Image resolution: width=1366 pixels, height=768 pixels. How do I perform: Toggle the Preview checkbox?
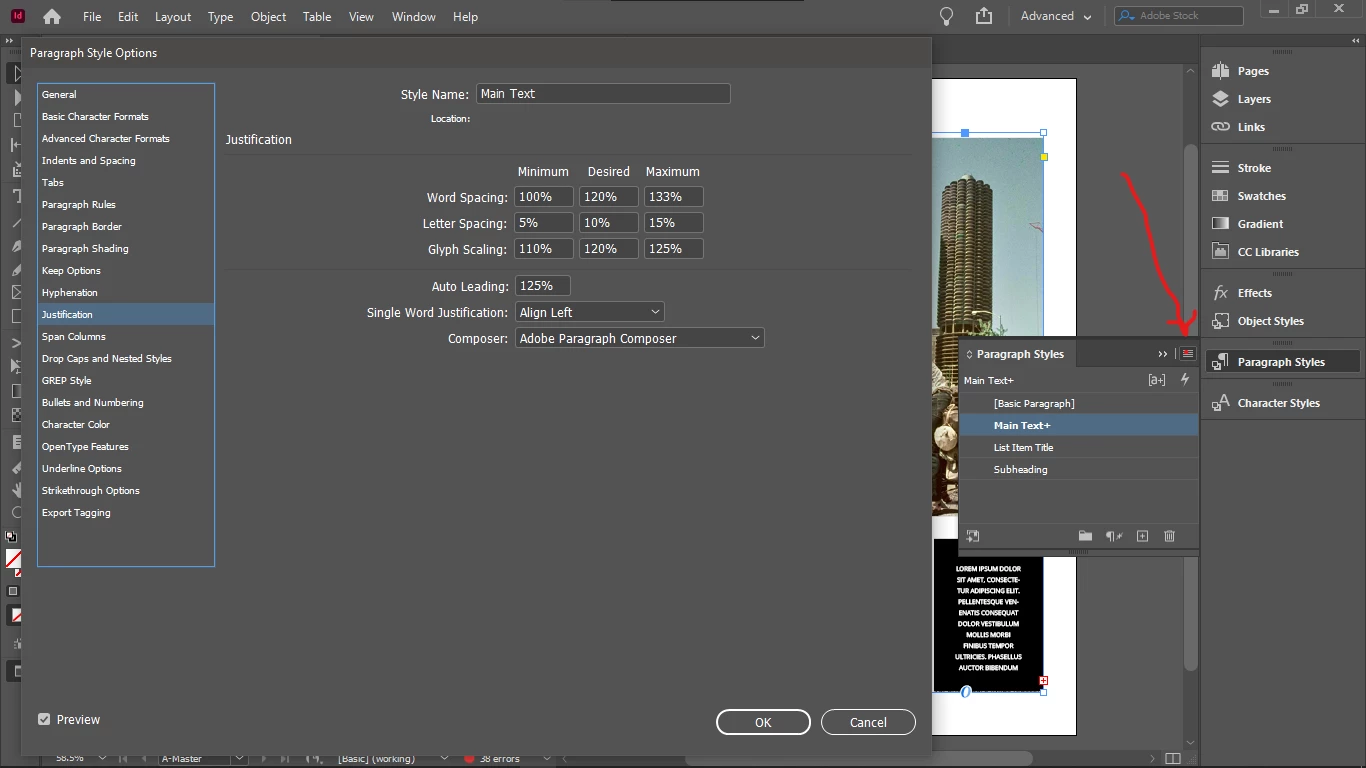(x=44, y=719)
